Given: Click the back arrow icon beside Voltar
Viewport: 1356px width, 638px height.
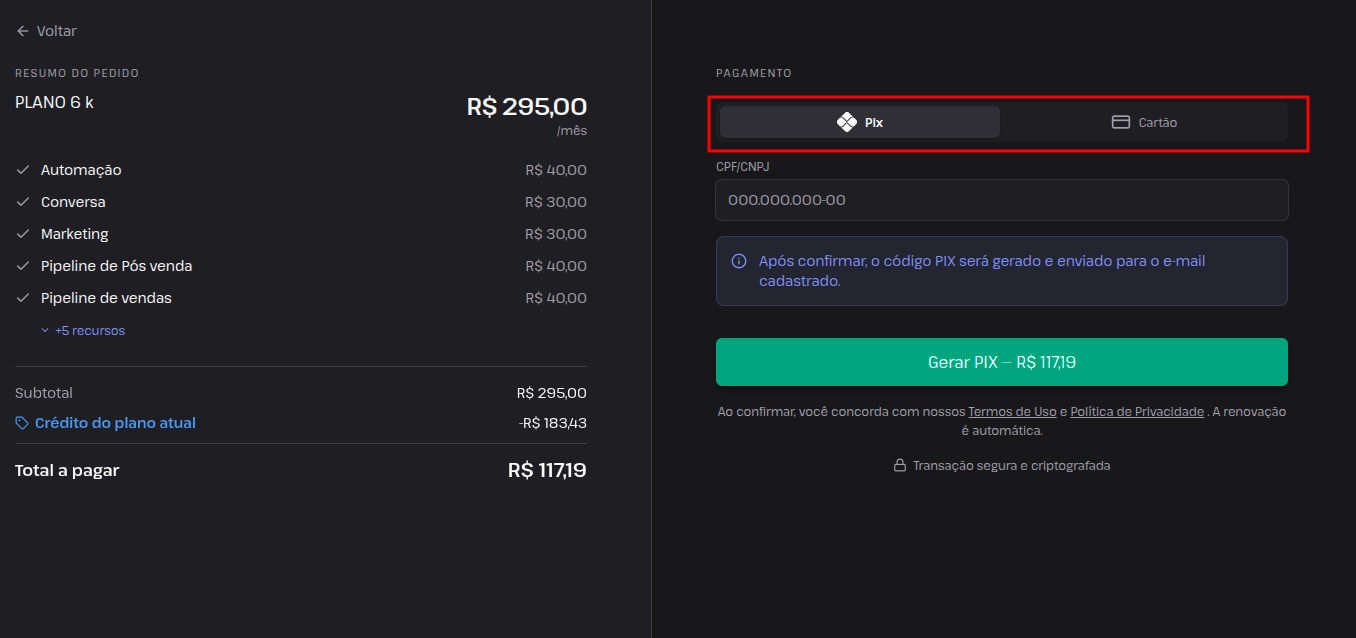Looking at the screenshot, I should (x=22, y=31).
